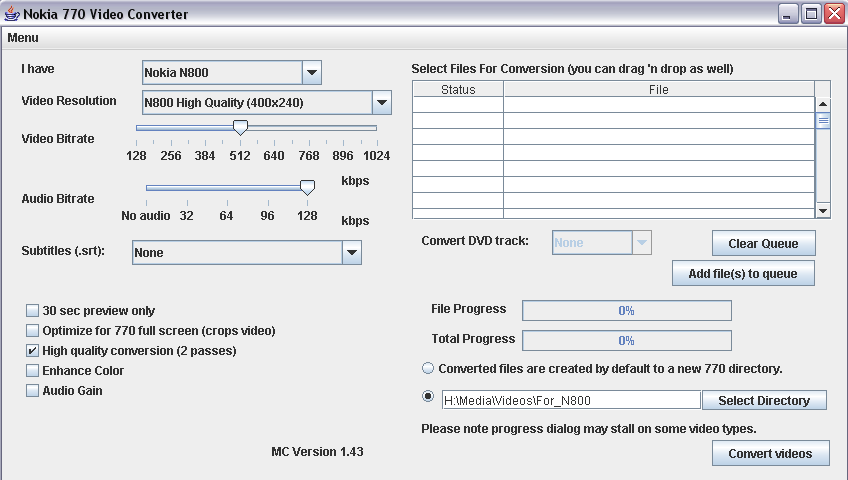The width and height of the screenshot is (848, 480).
Task: Enable the Enhance Color checkbox
Action: 32,370
